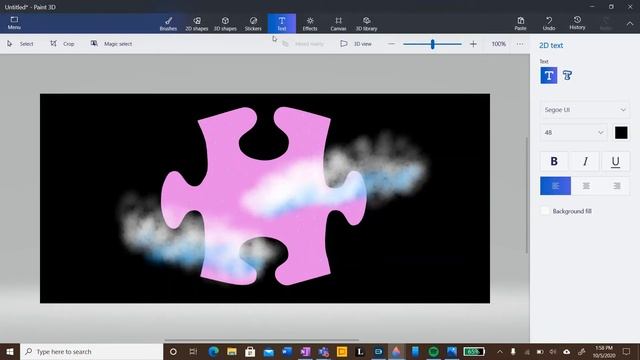Open the Windows Start menu
This screenshot has height=360, width=640.
(x=10, y=351)
